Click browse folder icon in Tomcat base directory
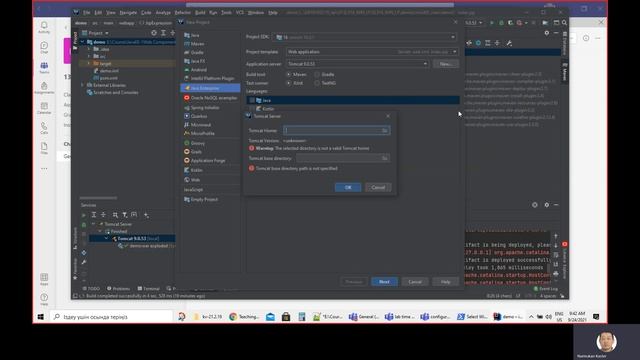This screenshot has height=360, width=640. [384, 158]
